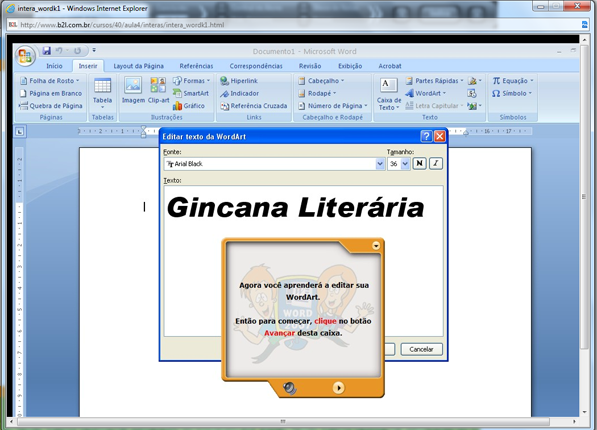The width and height of the screenshot is (597, 430).
Task: Click the right indent marker on ruler
Action: click(x=465, y=133)
